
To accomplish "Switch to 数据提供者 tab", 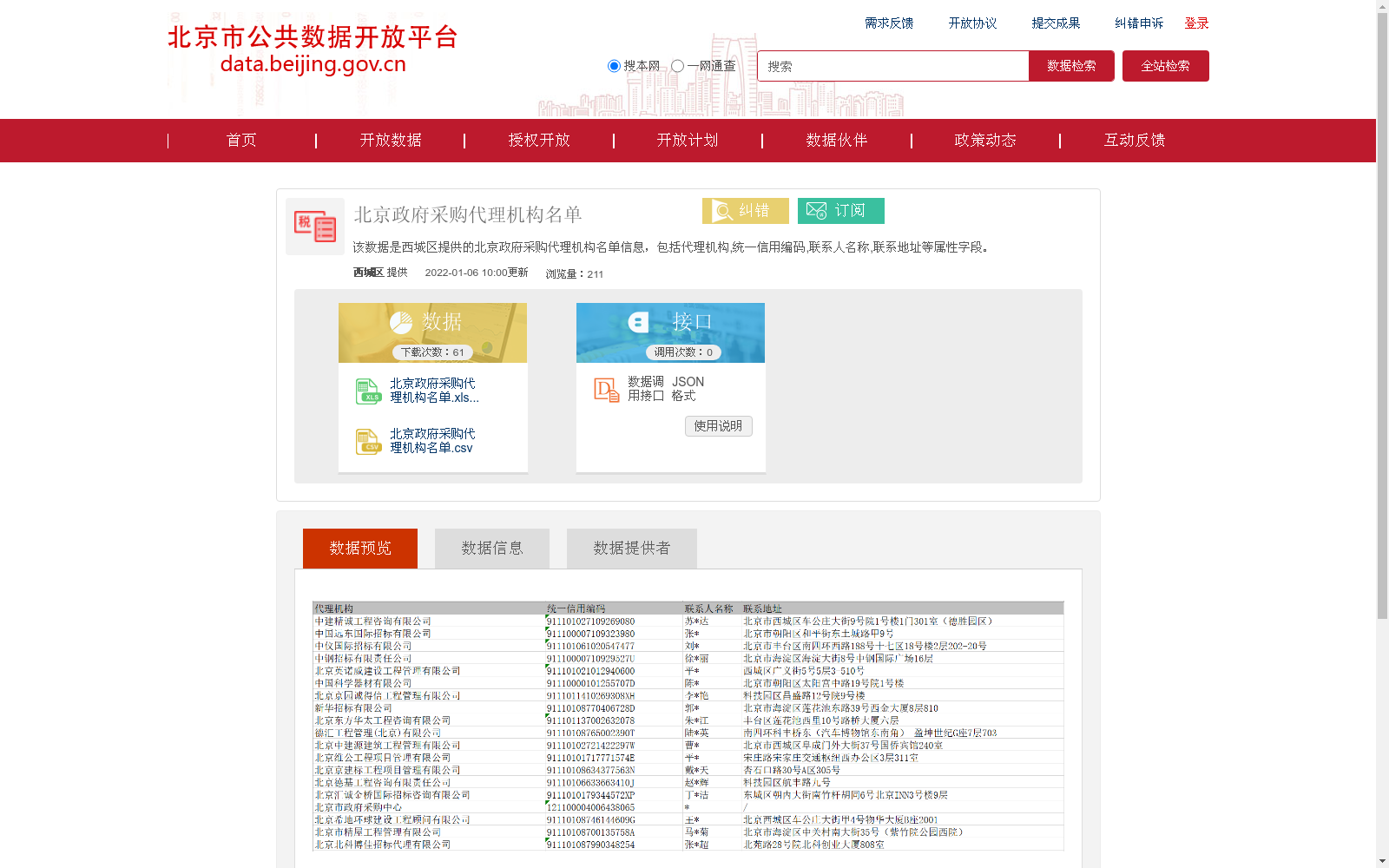I will 632,549.
